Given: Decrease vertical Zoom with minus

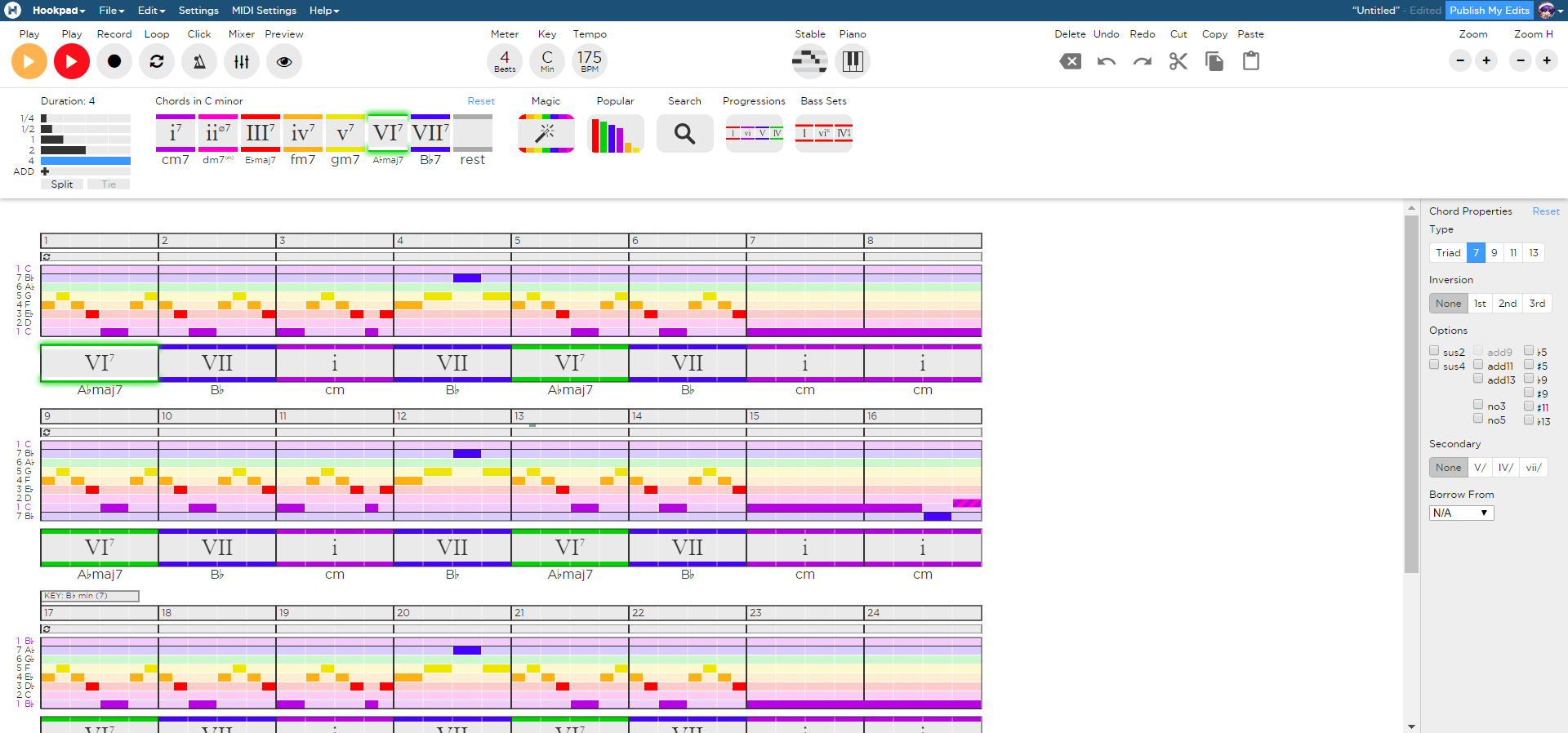Looking at the screenshot, I should point(1460,60).
